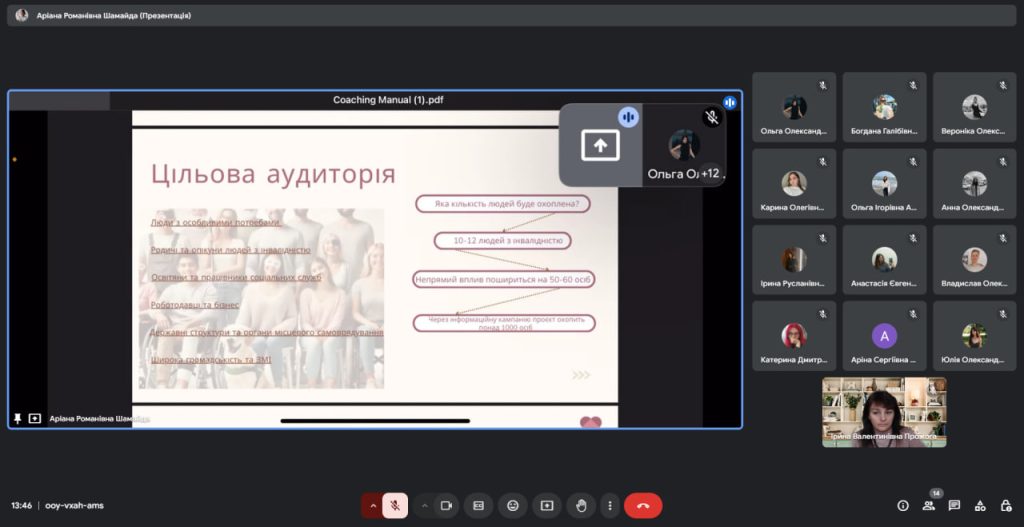Click the present now screen share icon

coord(547,506)
